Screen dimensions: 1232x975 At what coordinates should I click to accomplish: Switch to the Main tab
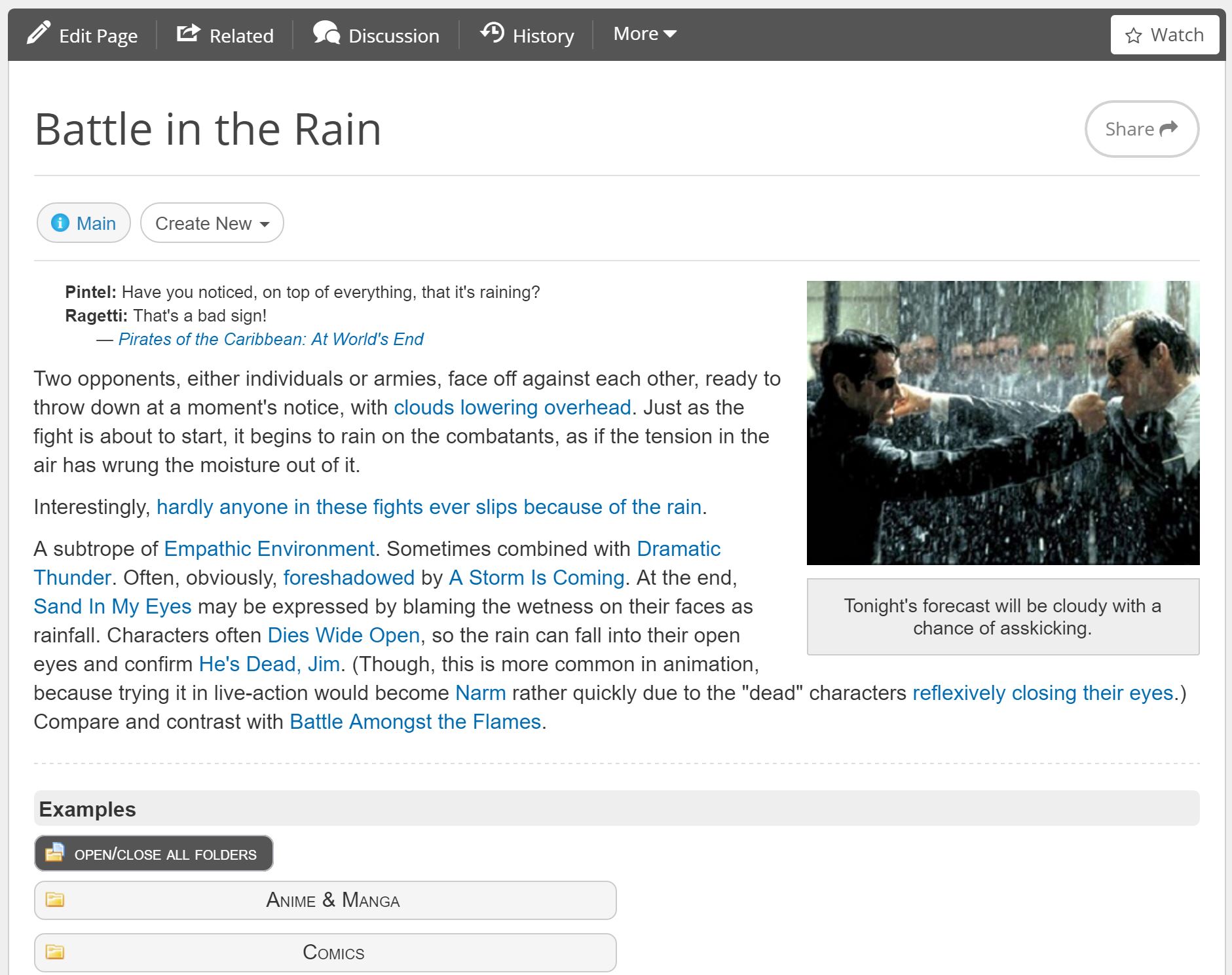[x=83, y=223]
